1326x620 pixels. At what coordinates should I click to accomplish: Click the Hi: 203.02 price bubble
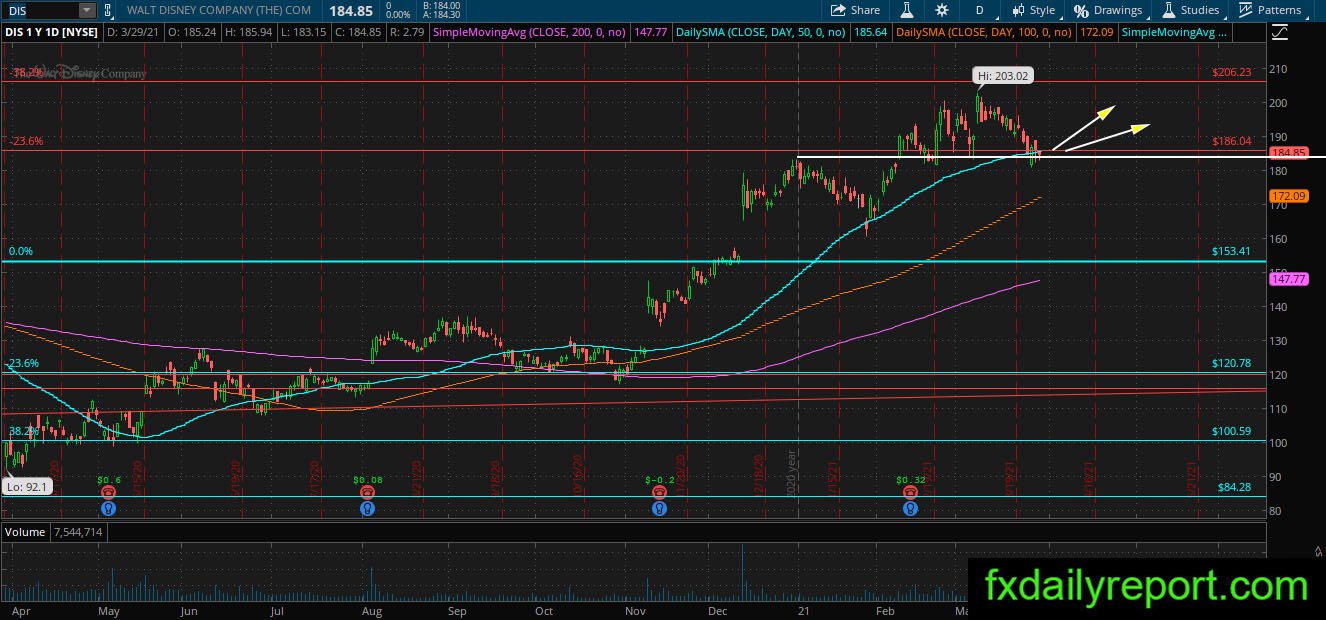click(x=1004, y=75)
